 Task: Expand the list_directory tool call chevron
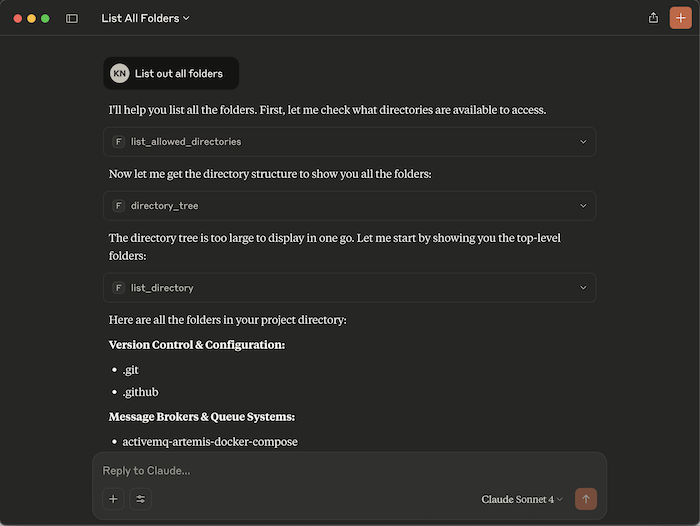pos(583,288)
